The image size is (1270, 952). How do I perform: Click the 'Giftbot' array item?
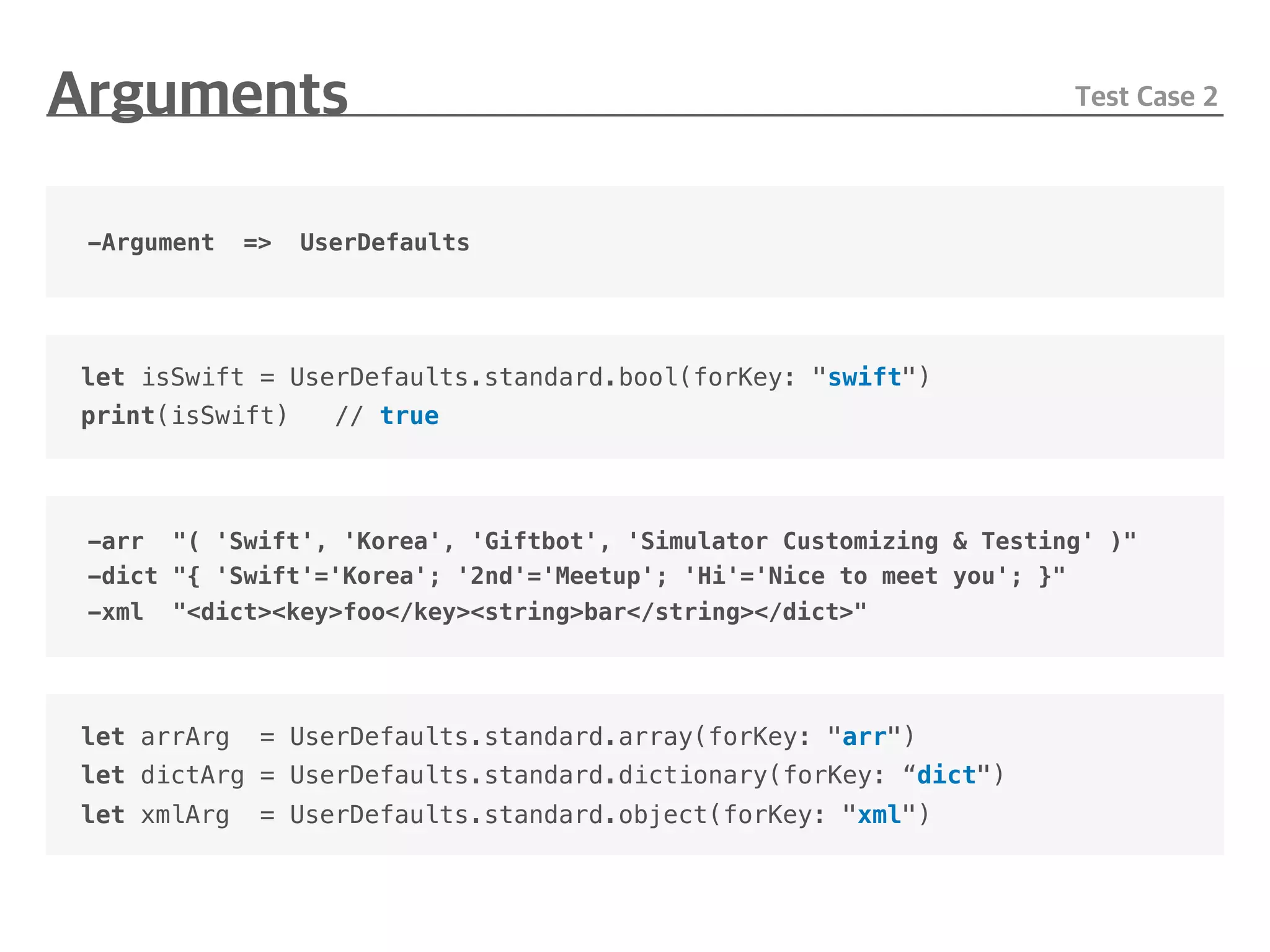[534, 541]
